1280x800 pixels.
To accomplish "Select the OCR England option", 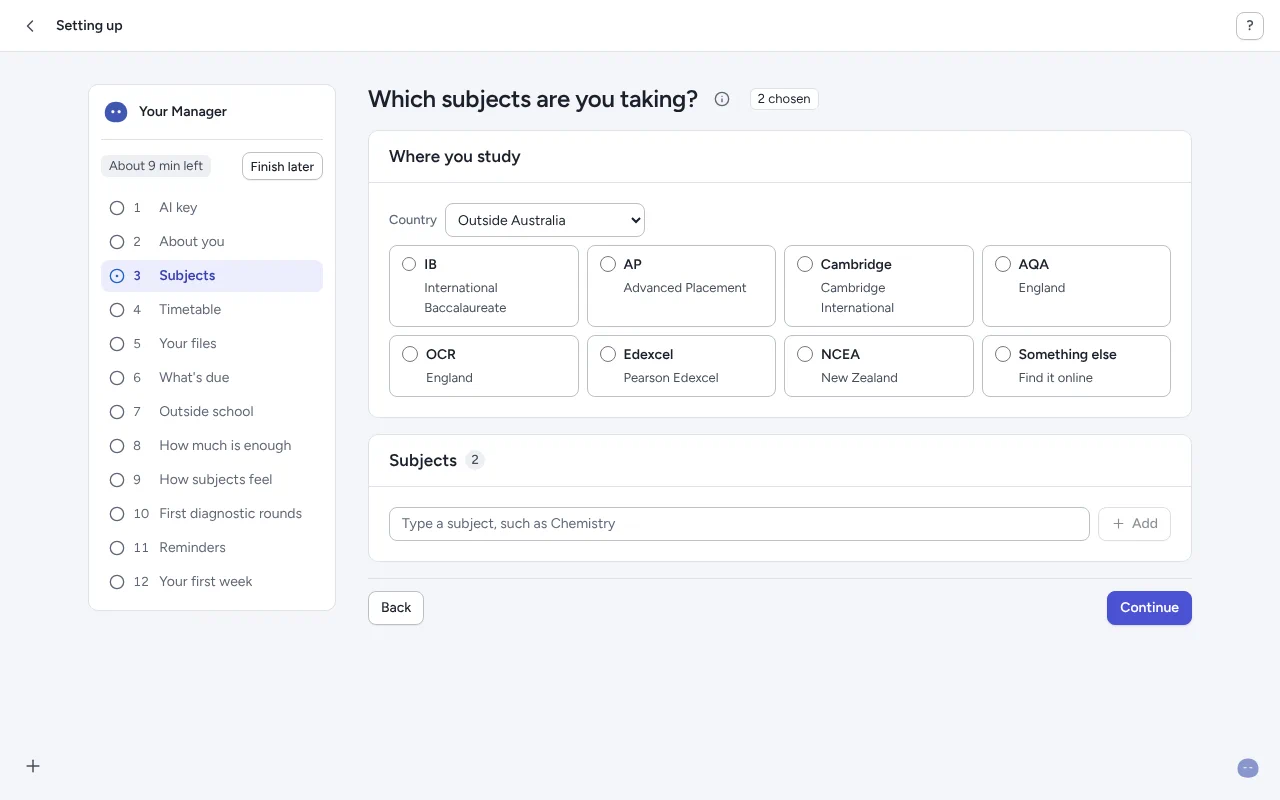I will tap(484, 366).
